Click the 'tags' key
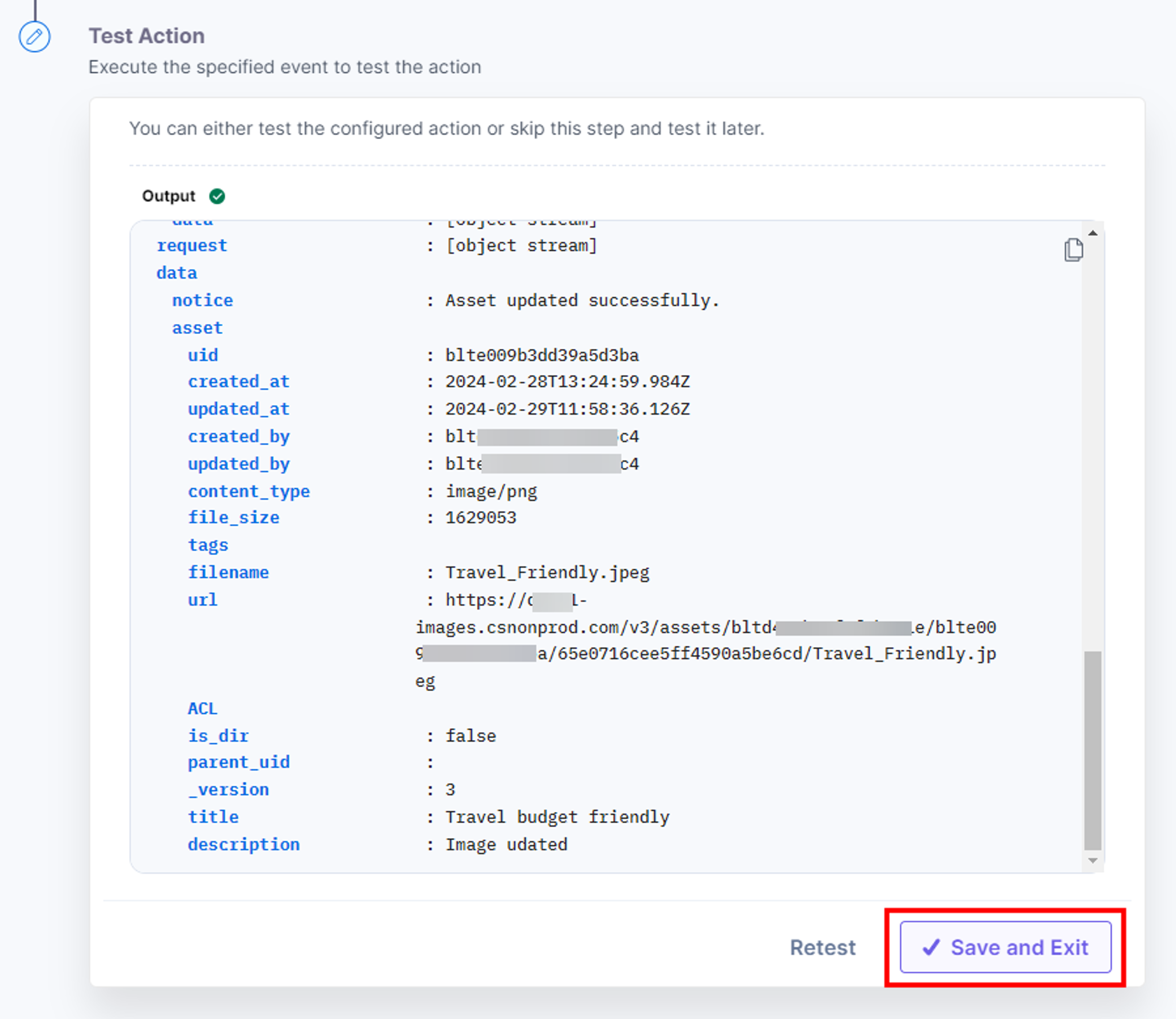The height and width of the screenshot is (1019, 1176). point(208,545)
